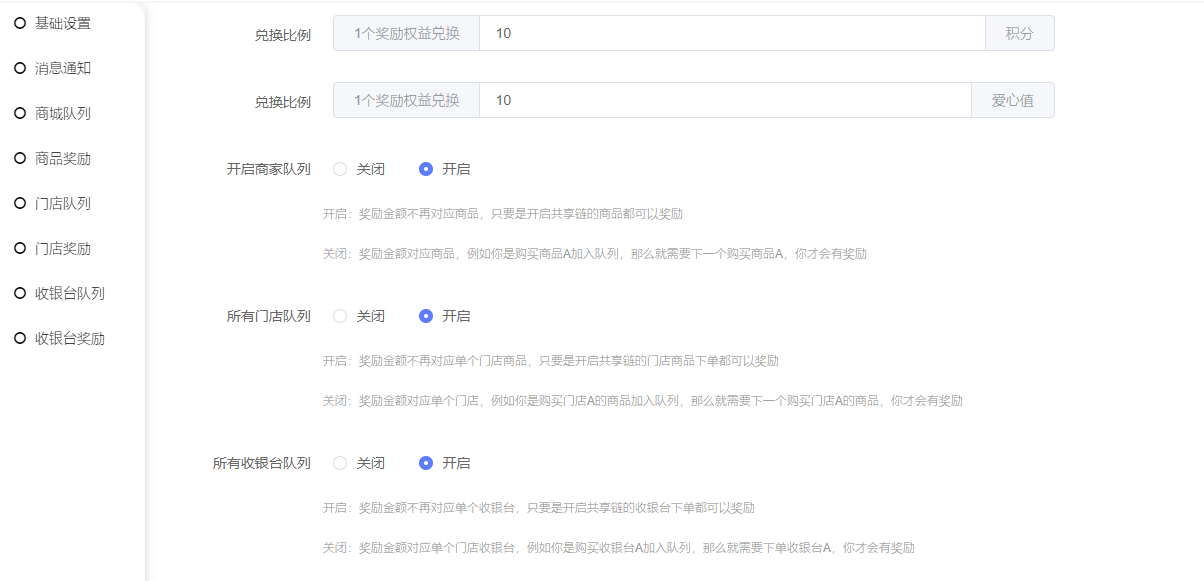This screenshot has height=581, width=1204.
Task: Select 关闭 for 所有收银台队列
Action: tap(340, 463)
